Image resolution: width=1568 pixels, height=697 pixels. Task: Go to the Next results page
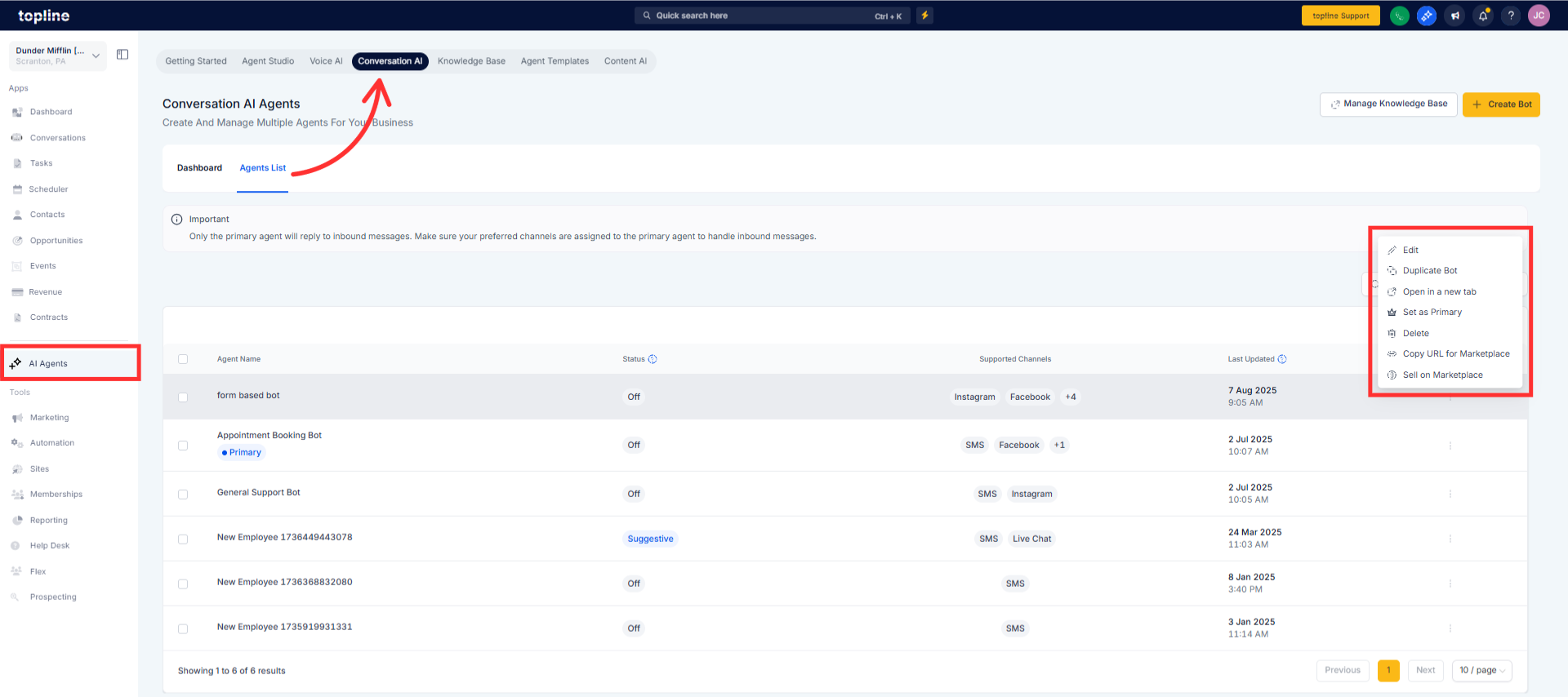point(1425,671)
